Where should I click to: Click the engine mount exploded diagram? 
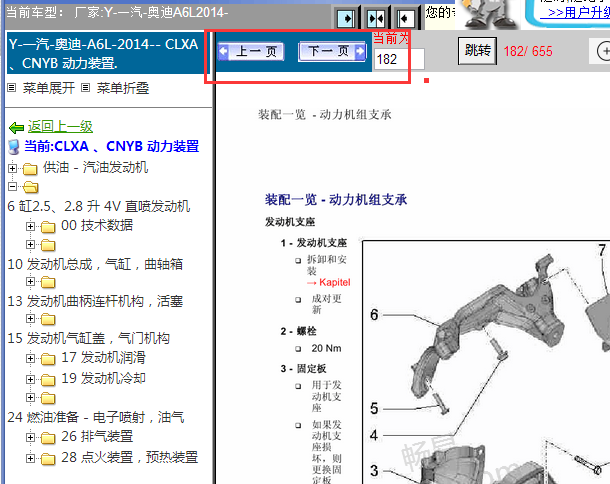tap(486, 362)
